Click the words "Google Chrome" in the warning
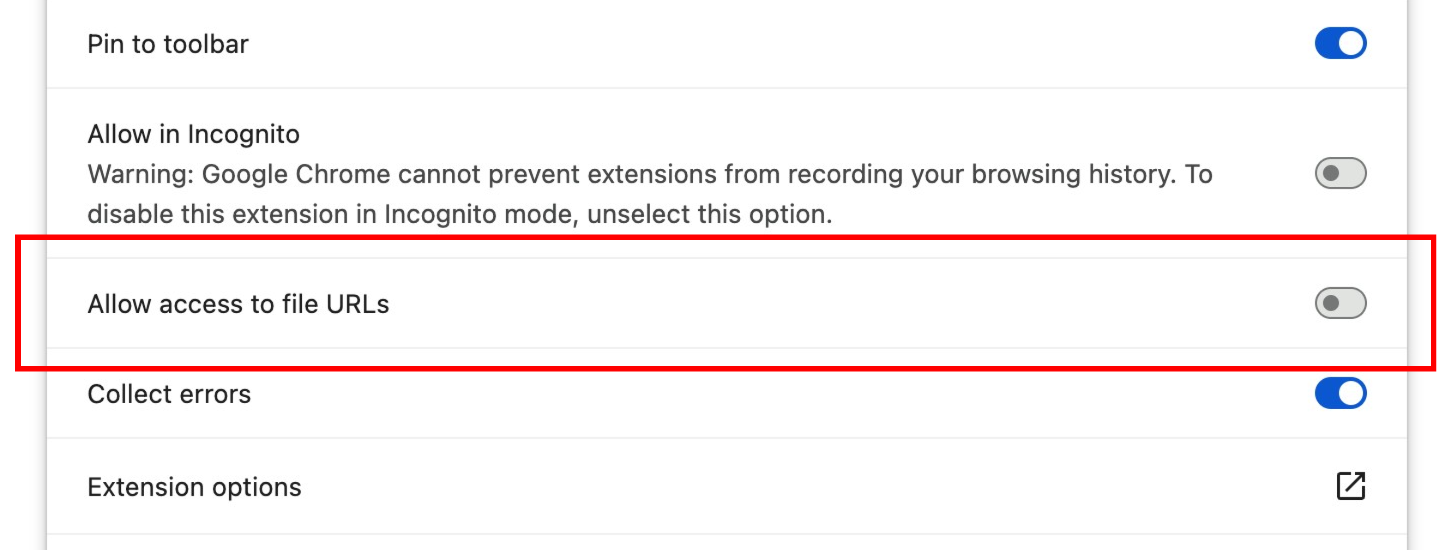Image resolution: width=1446 pixels, height=550 pixels. pos(297,175)
